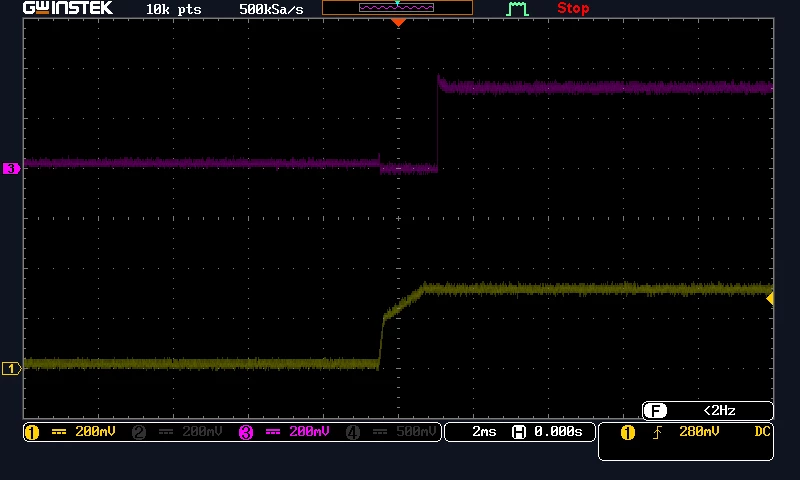Click the green acquisition mode waveform icon
The width and height of the screenshot is (800, 480).
pyautogui.click(x=517, y=9)
